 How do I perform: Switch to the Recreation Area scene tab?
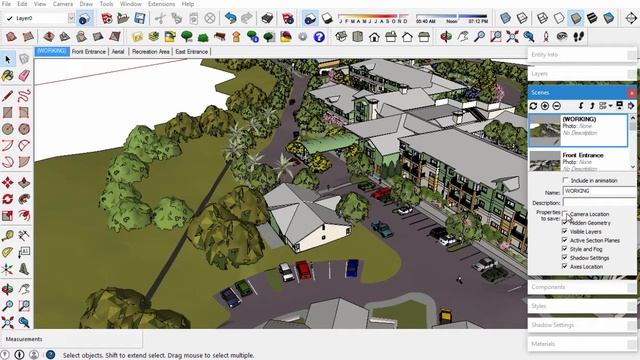click(150, 51)
